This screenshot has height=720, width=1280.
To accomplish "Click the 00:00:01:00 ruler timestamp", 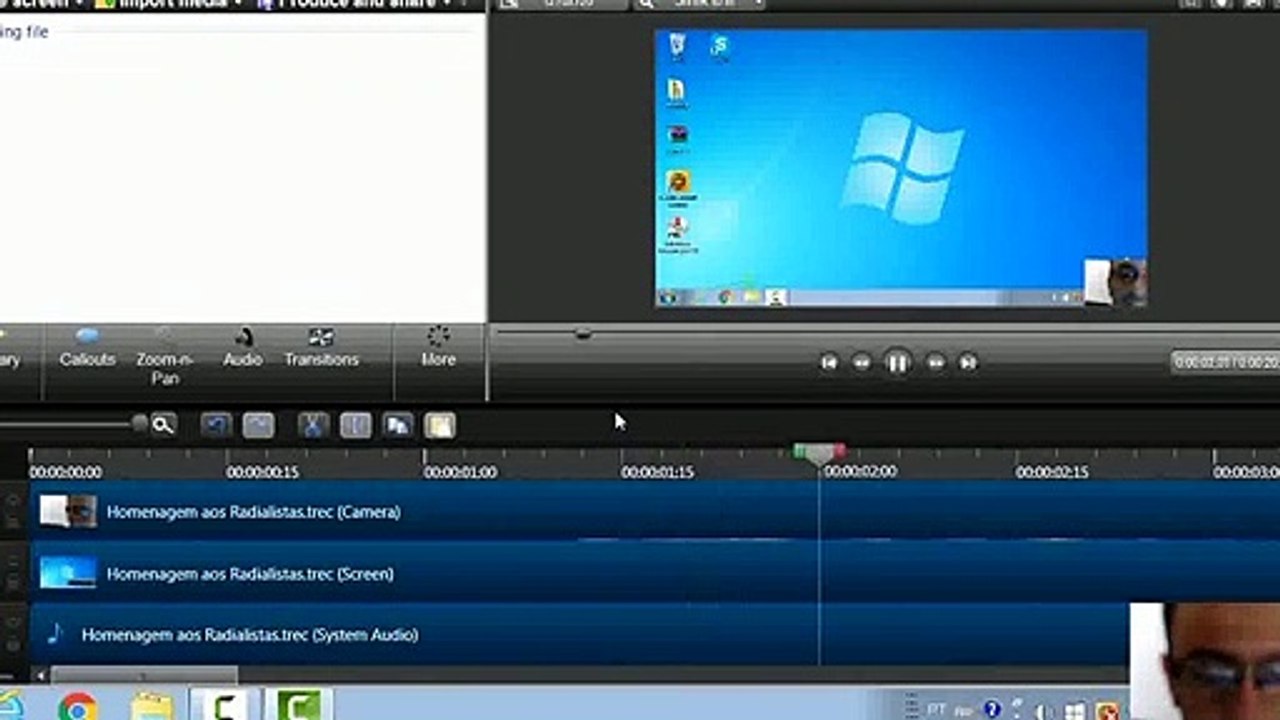I will pyautogui.click(x=461, y=472).
